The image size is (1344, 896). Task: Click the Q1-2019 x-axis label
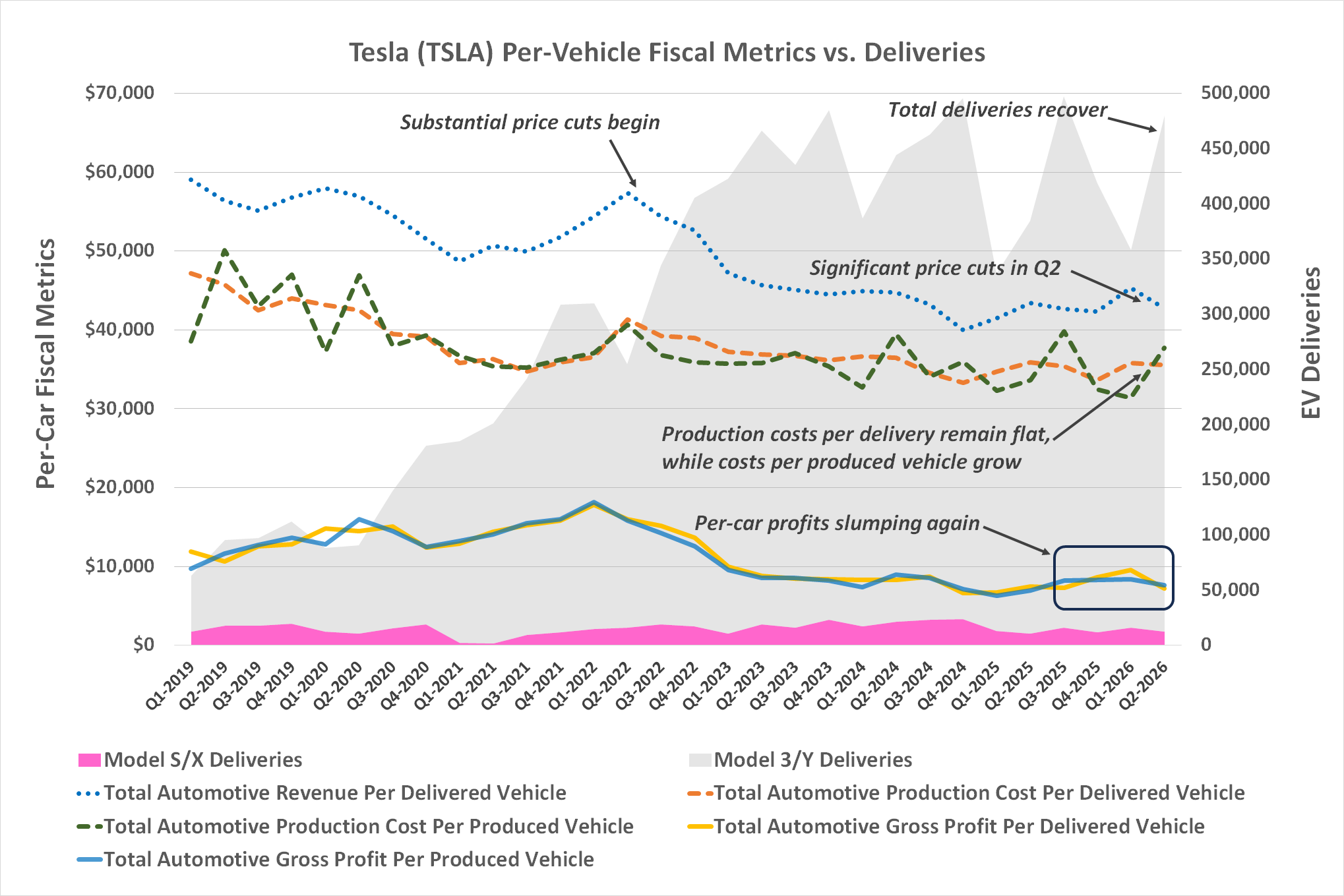[x=171, y=686]
